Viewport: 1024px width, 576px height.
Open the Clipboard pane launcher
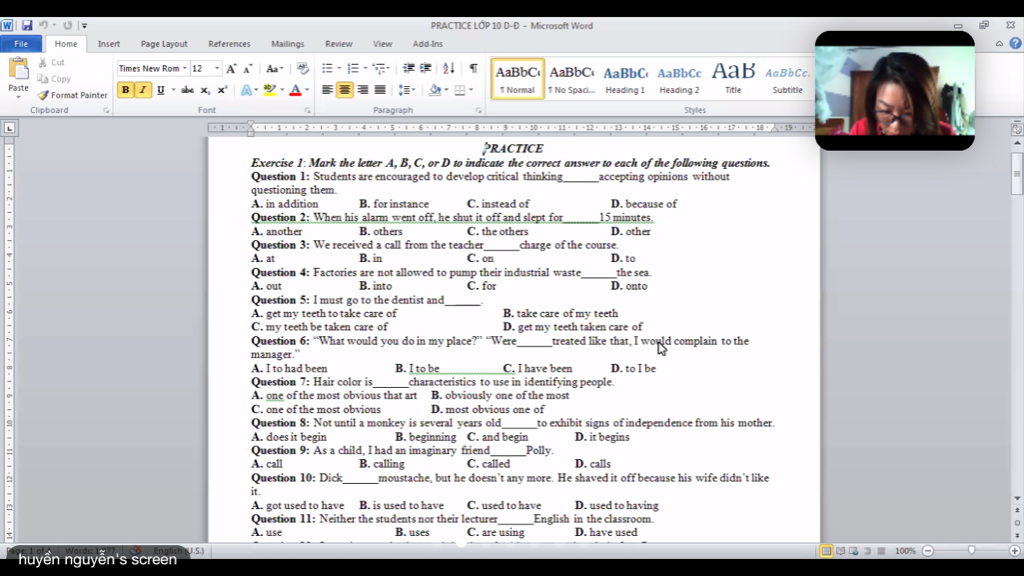click(x=106, y=111)
